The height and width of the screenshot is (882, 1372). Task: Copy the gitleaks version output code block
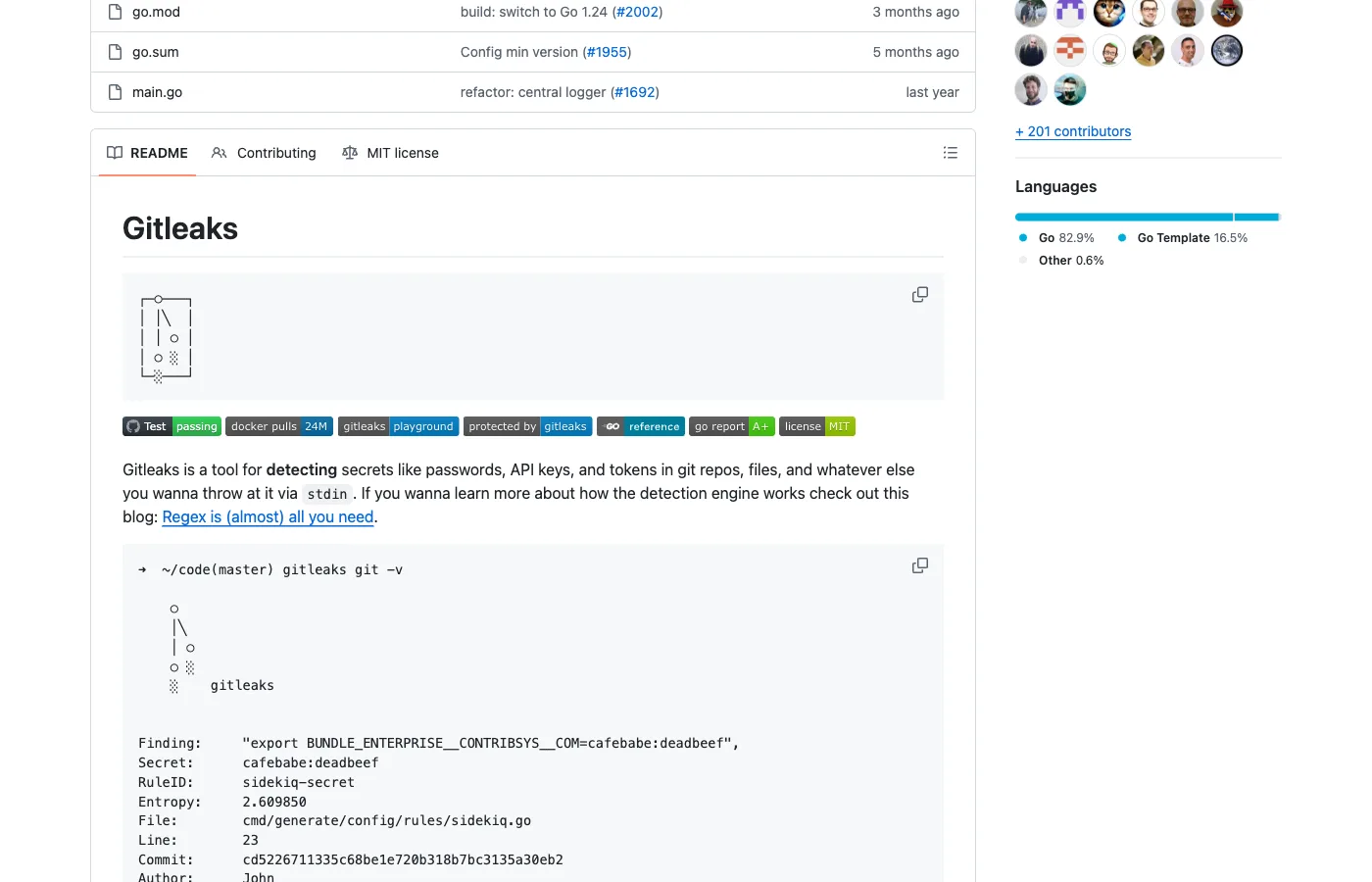point(919,565)
